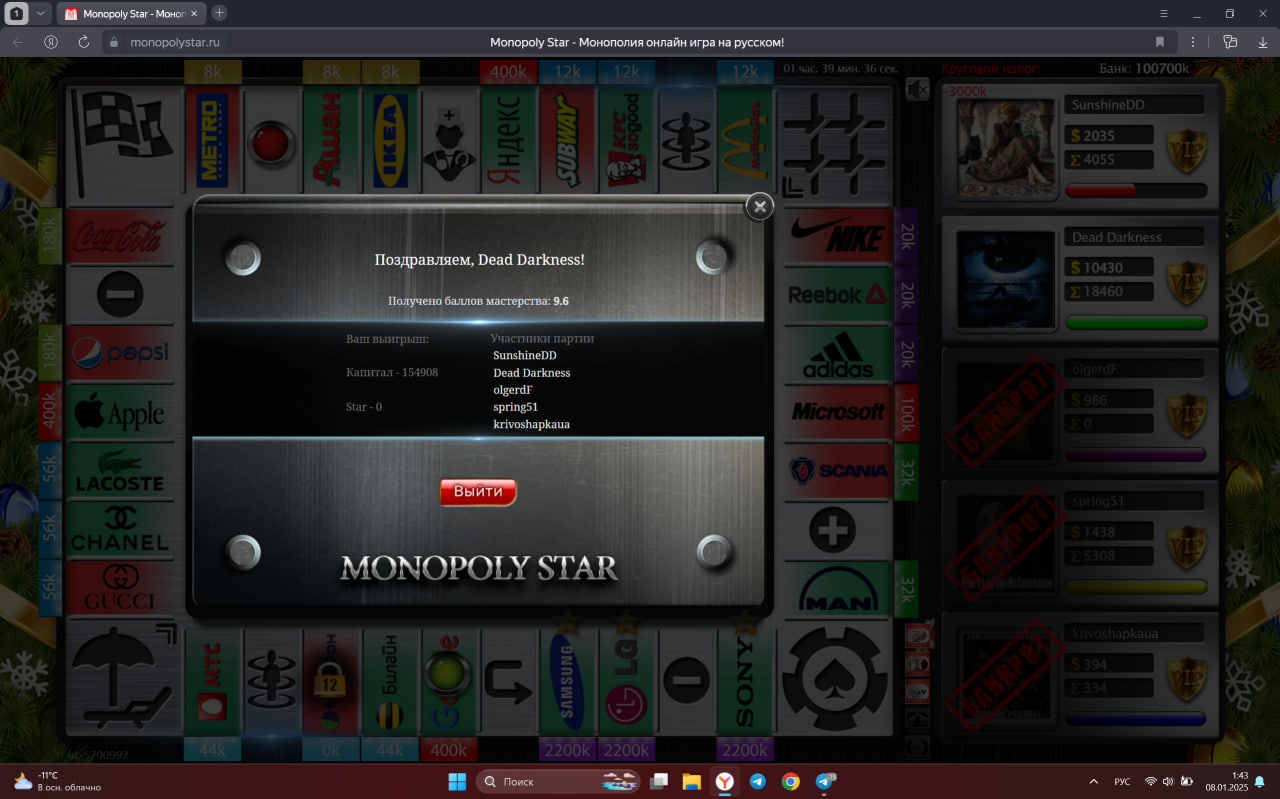This screenshot has height=799, width=1280.
Task: Click the Банк: 100700k label
Action: 1142,69
